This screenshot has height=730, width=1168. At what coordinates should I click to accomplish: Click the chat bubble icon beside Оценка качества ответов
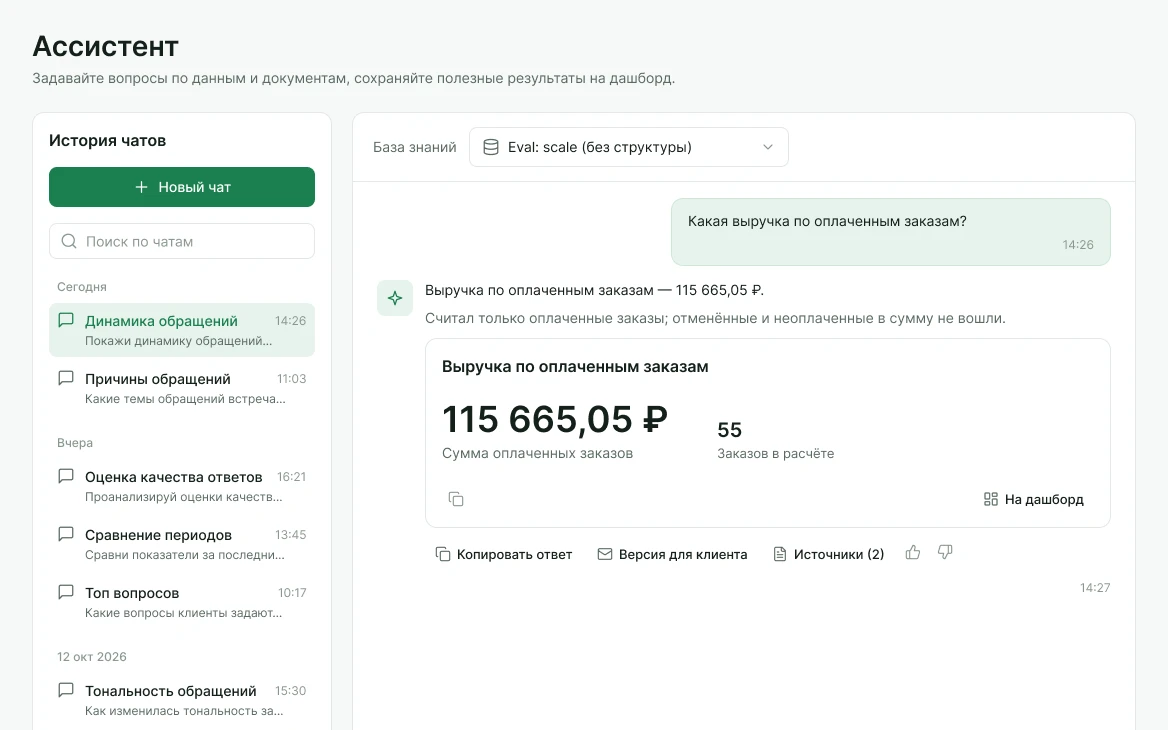pos(66,476)
